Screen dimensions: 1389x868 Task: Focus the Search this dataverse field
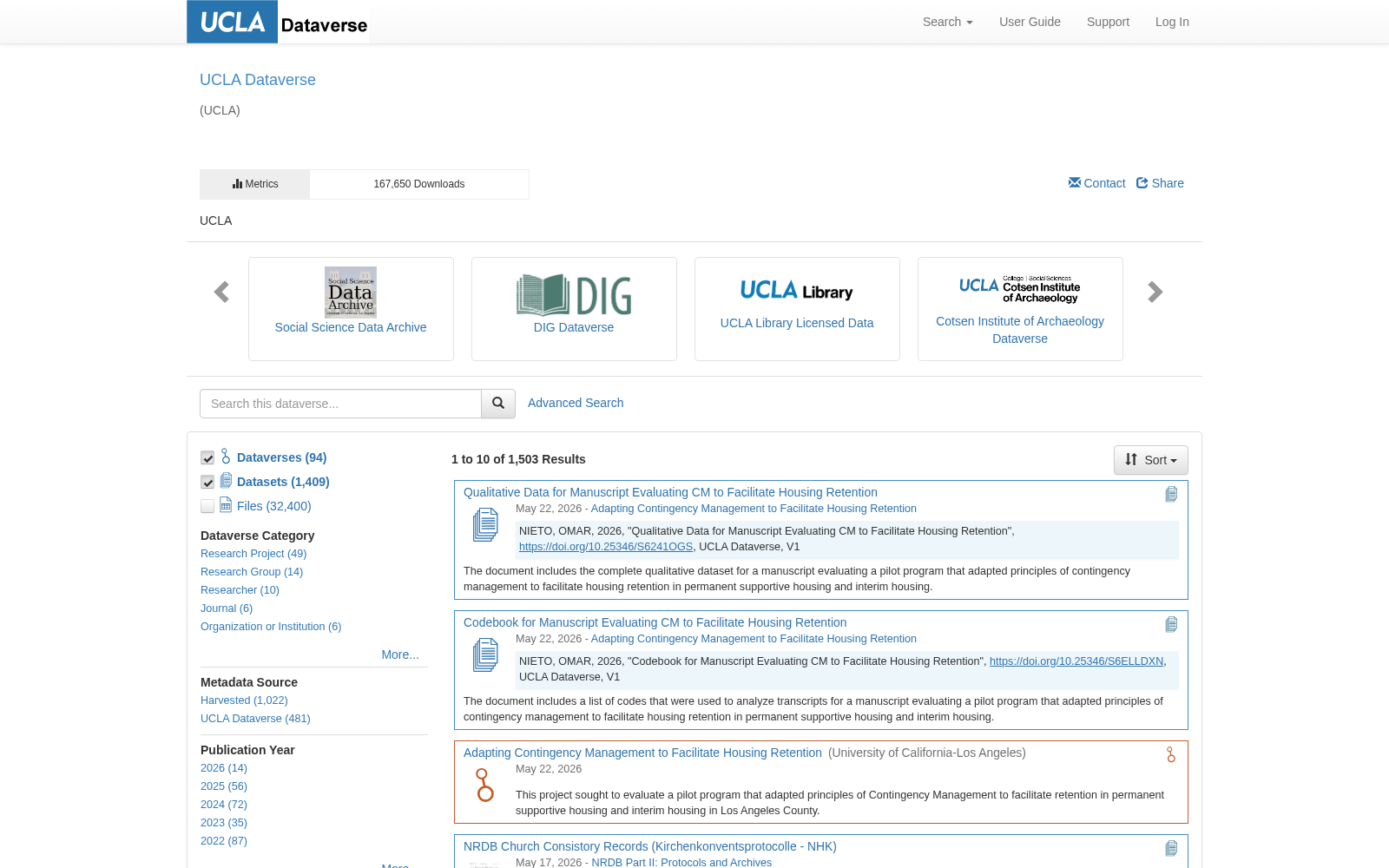click(340, 404)
